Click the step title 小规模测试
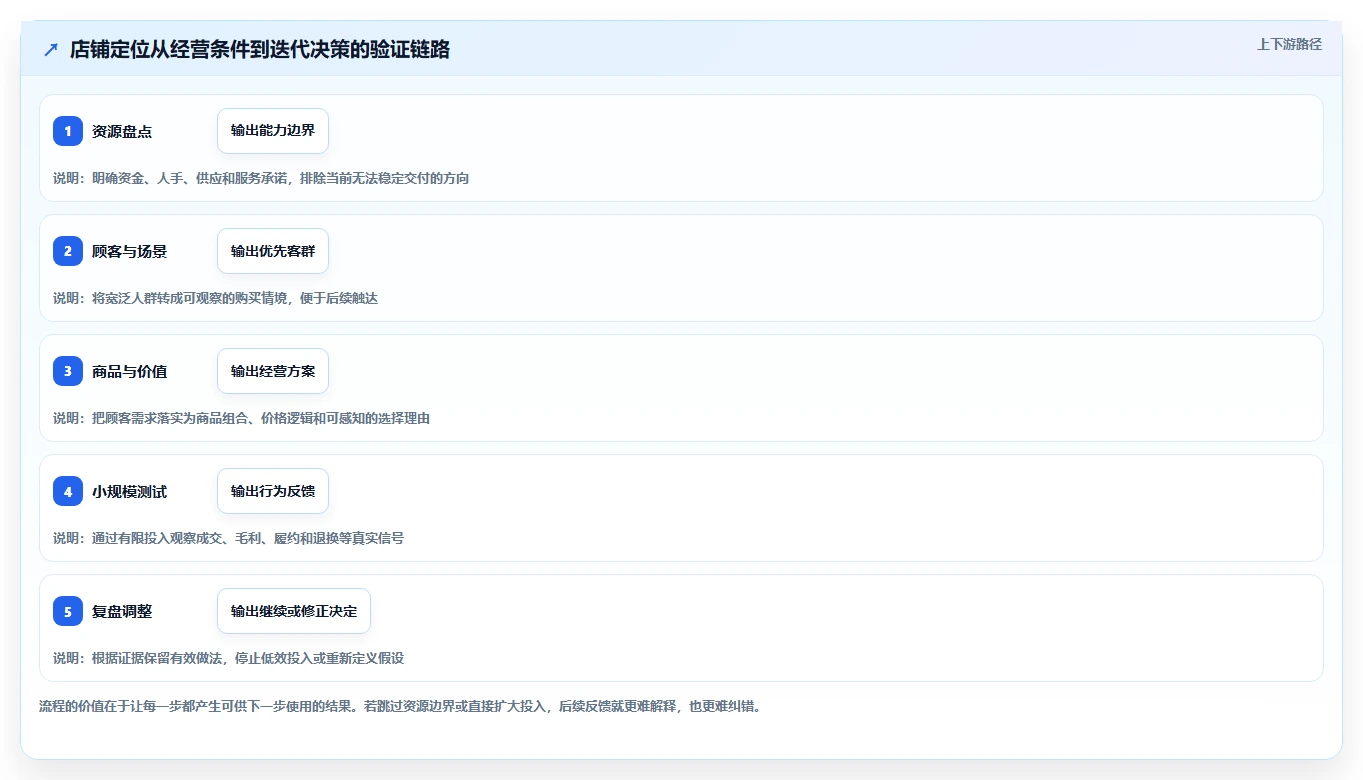Screen dimensions: 1363x780 click(x=130, y=491)
